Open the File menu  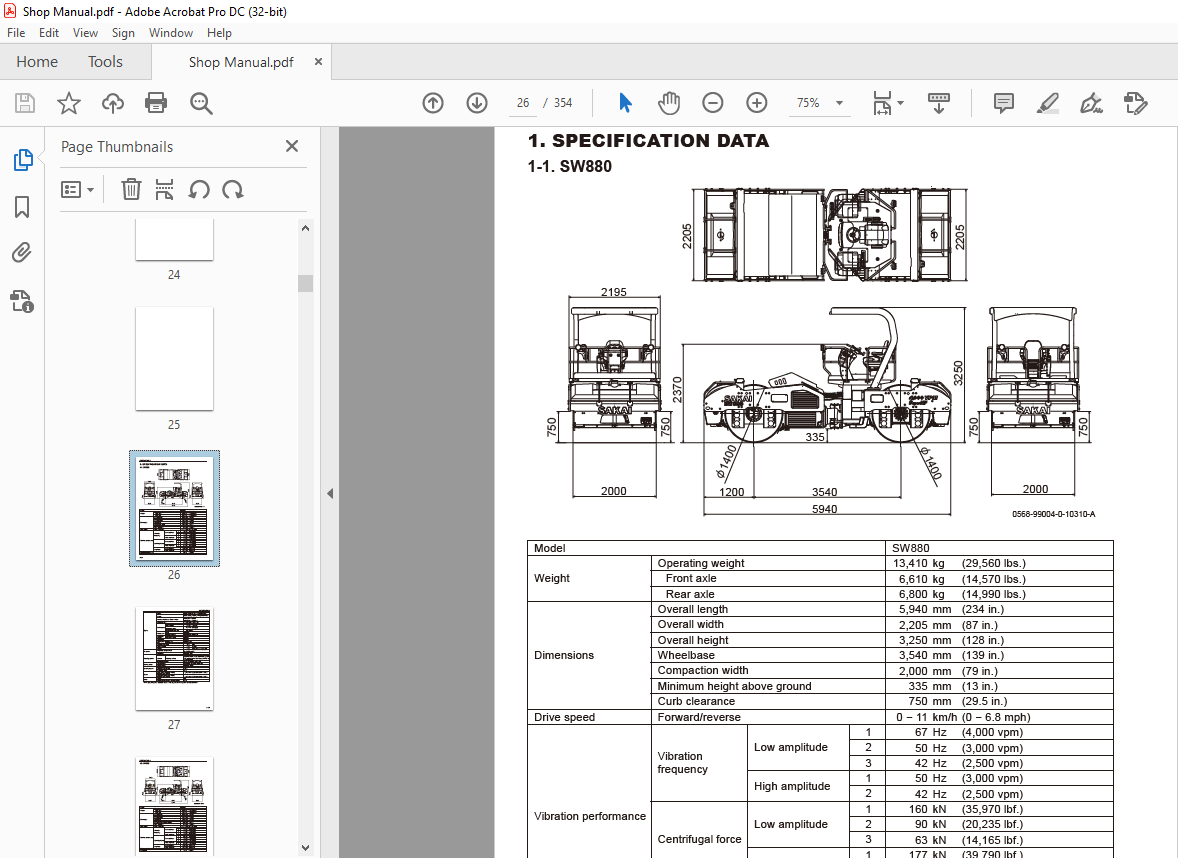click(16, 33)
